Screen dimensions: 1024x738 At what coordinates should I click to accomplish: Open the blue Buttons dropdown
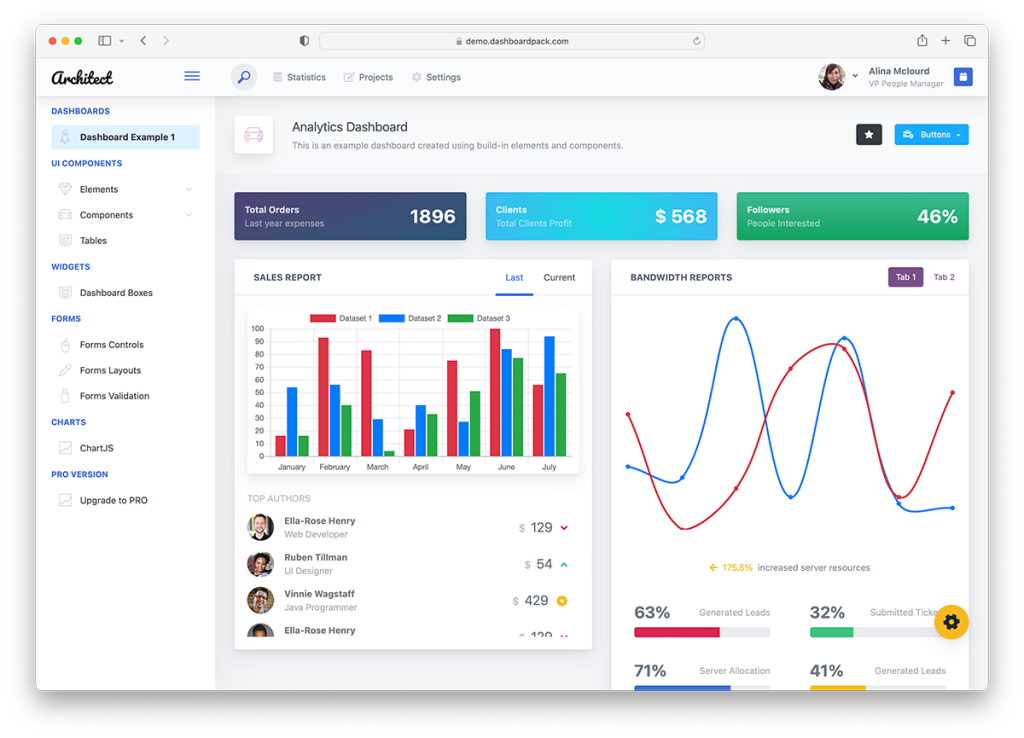pyautogui.click(x=931, y=135)
